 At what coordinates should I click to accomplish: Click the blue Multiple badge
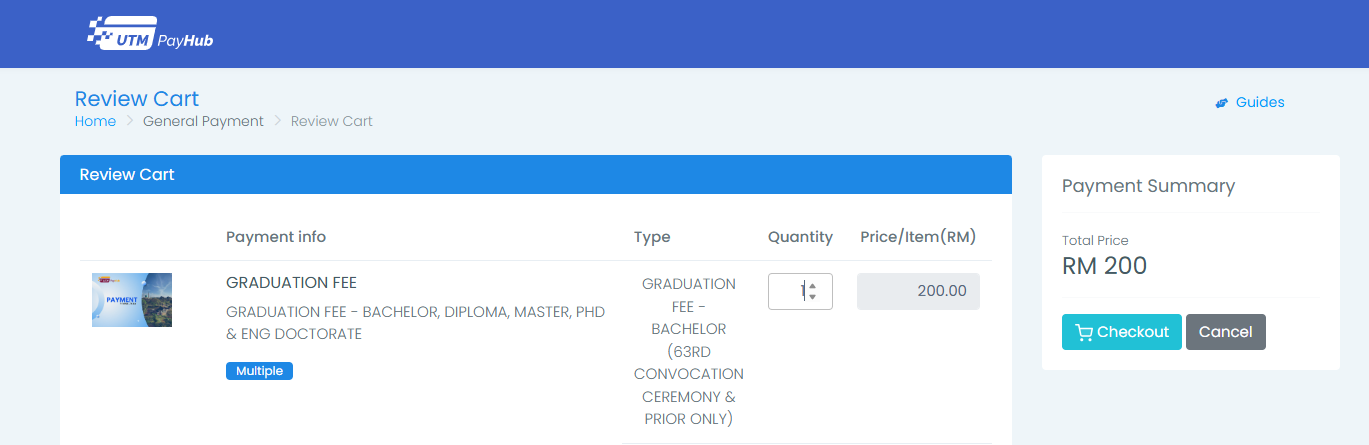click(259, 371)
